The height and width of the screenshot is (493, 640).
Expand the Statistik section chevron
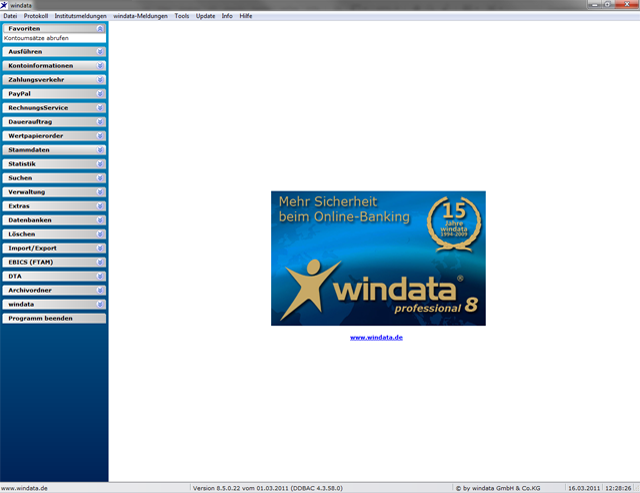[x=100, y=164]
